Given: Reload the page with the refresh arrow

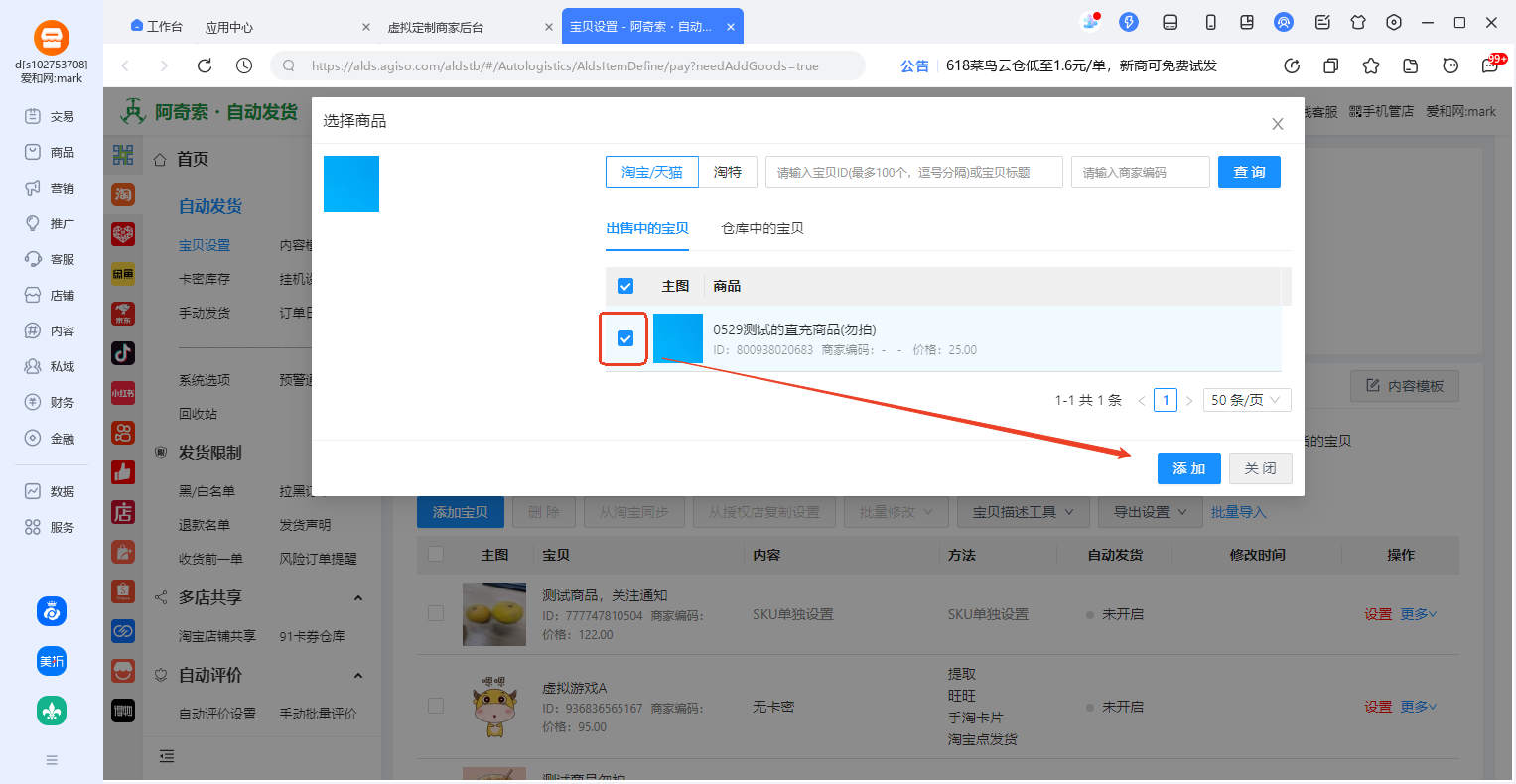Looking at the screenshot, I should [x=205, y=65].
